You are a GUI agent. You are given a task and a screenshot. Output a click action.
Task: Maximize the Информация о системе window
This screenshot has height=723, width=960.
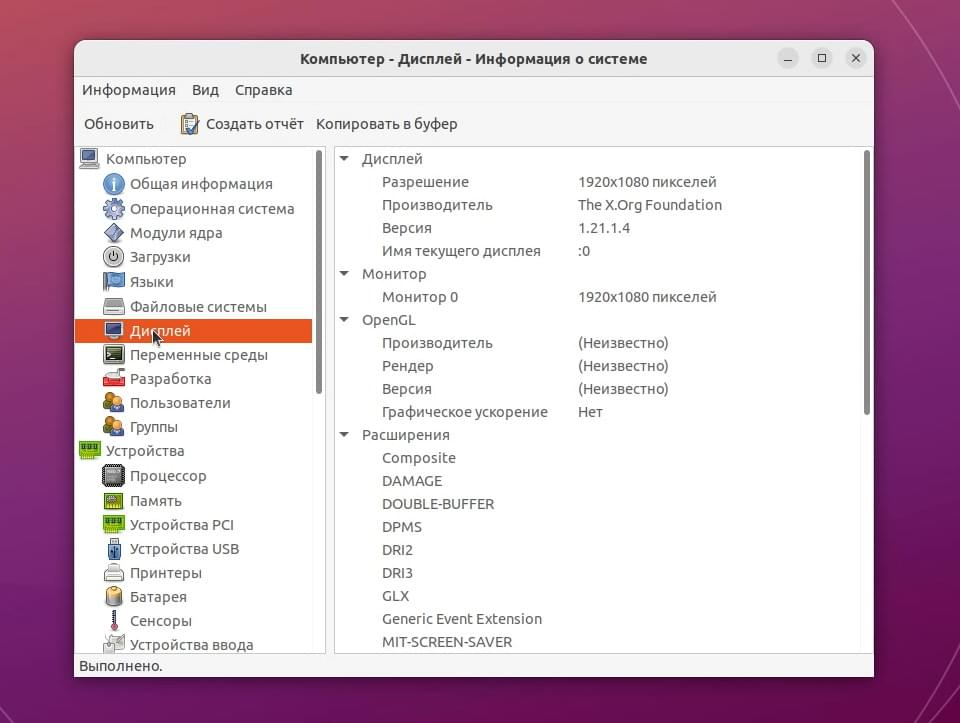click(822, 58)
